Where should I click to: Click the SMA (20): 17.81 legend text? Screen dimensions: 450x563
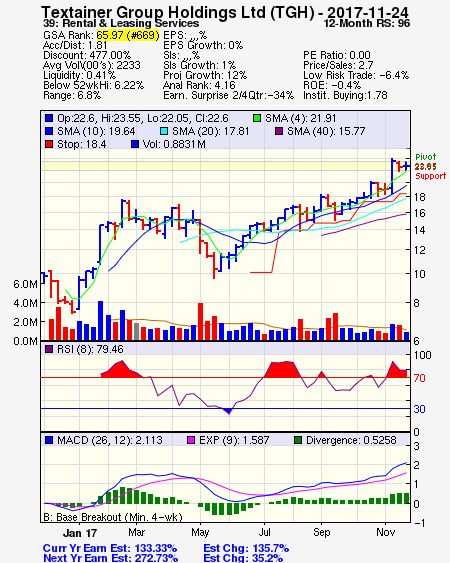click(210, 131)
